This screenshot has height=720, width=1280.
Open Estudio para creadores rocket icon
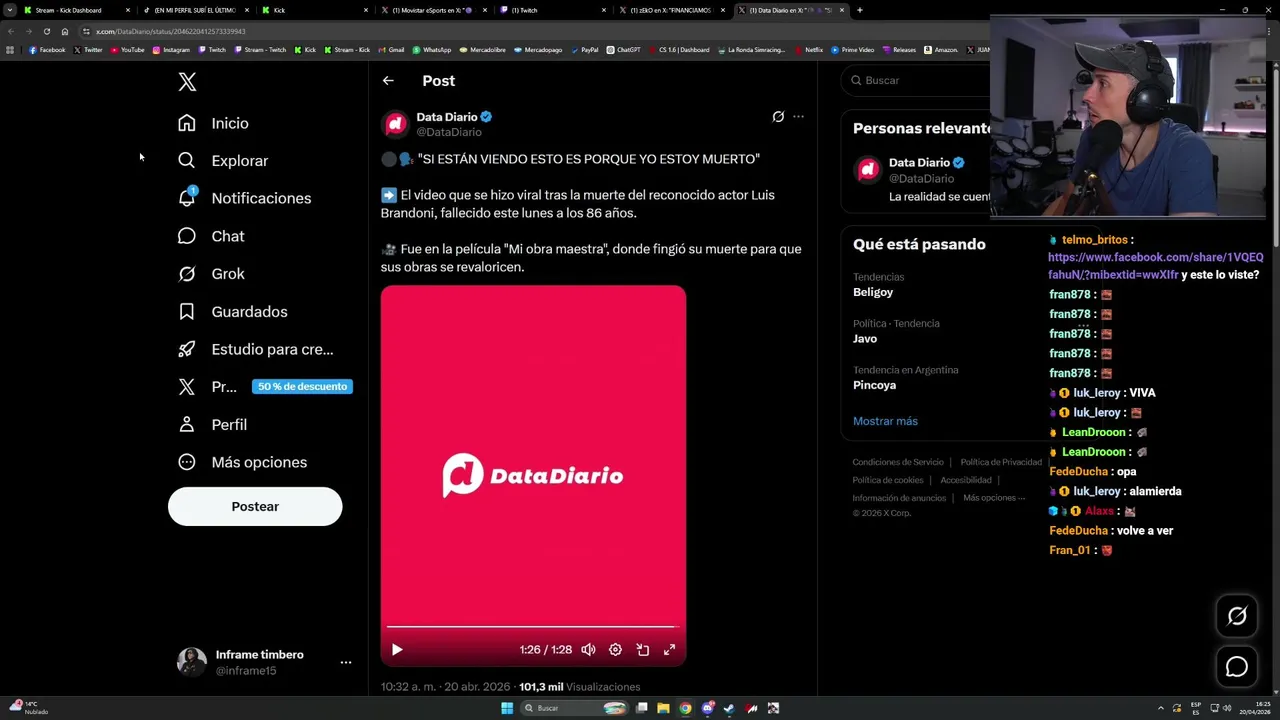(187, 349)
